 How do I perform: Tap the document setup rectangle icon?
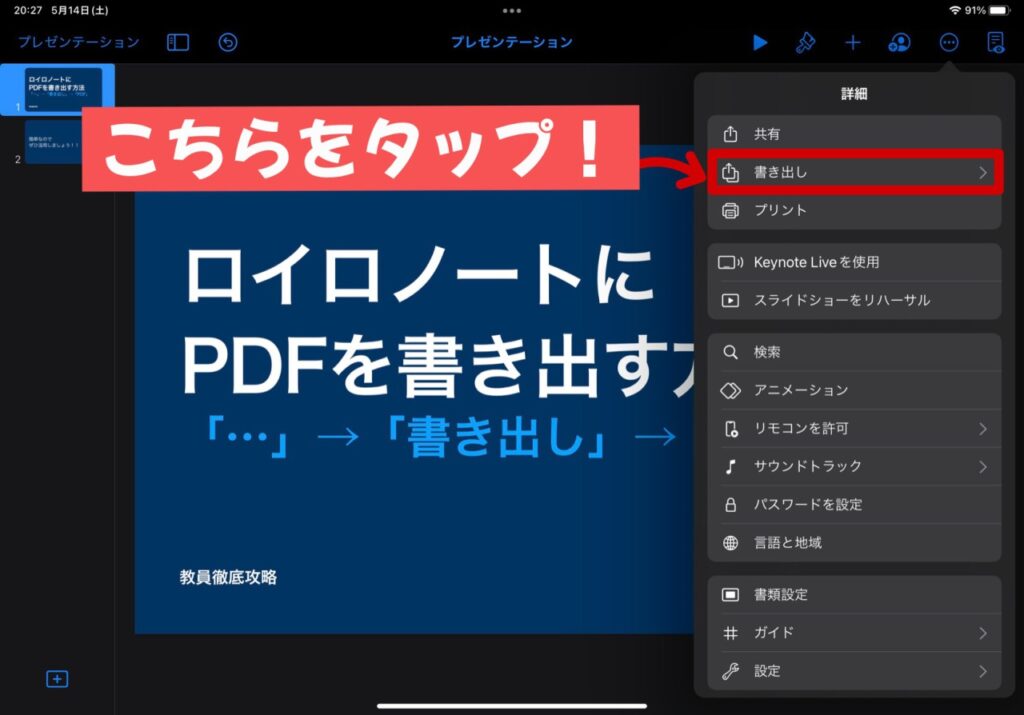pyautogui.click(x=730, y=595)
